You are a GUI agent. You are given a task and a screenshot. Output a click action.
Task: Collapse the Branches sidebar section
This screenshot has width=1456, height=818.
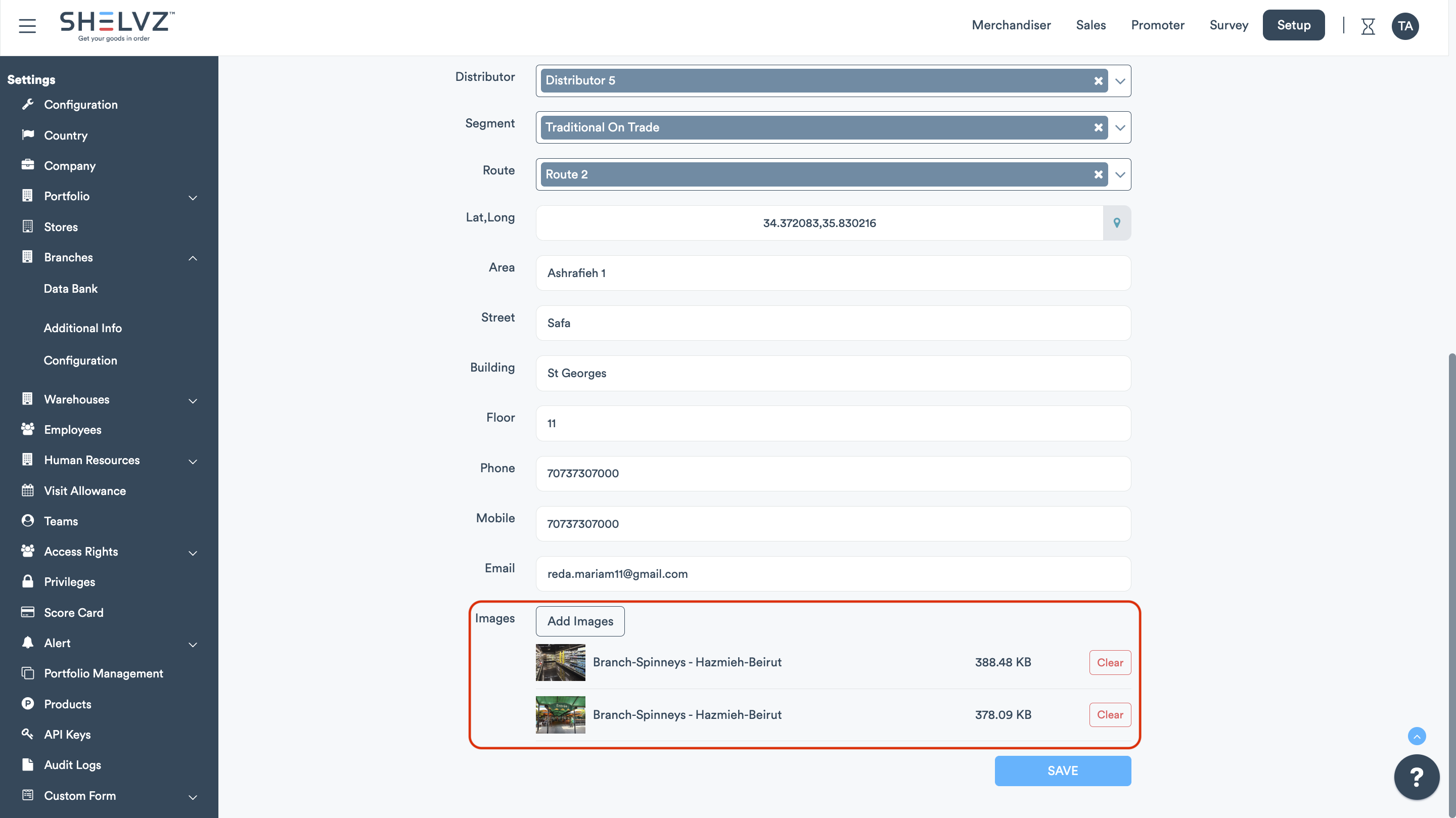(x=193, y=258)
